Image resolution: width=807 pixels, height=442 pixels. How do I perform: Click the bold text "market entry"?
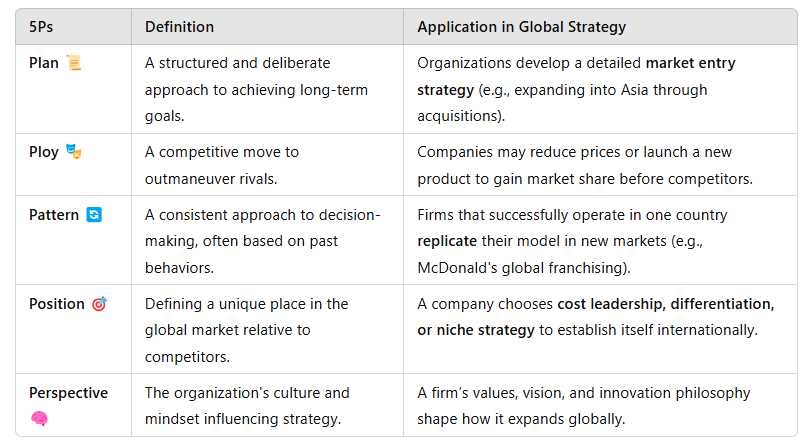coord(690,63)
